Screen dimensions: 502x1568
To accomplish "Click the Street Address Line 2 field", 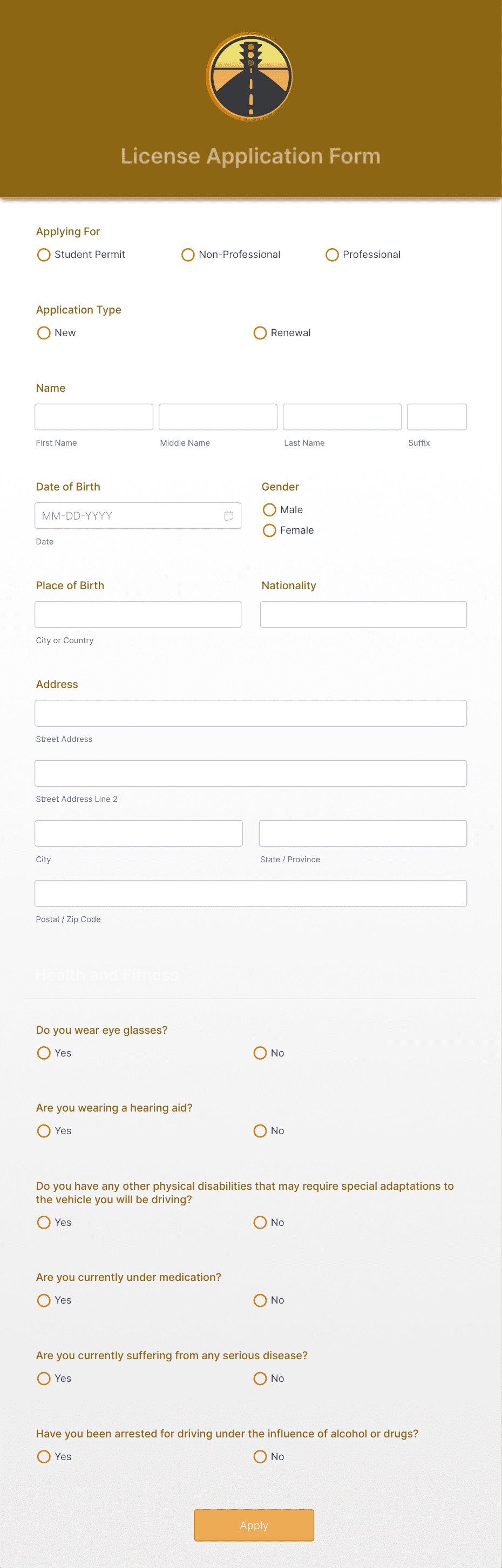I will (x=250, y=773).
